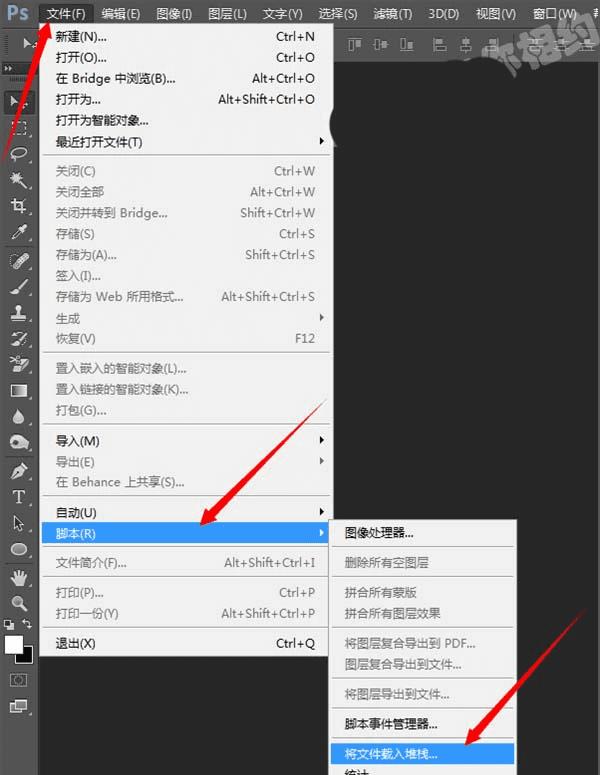The width and height of the screenshot is (600, 775).
Task: Choose 在 Bridge 中浏览(B)...
Action: click(x=186, y=78)
